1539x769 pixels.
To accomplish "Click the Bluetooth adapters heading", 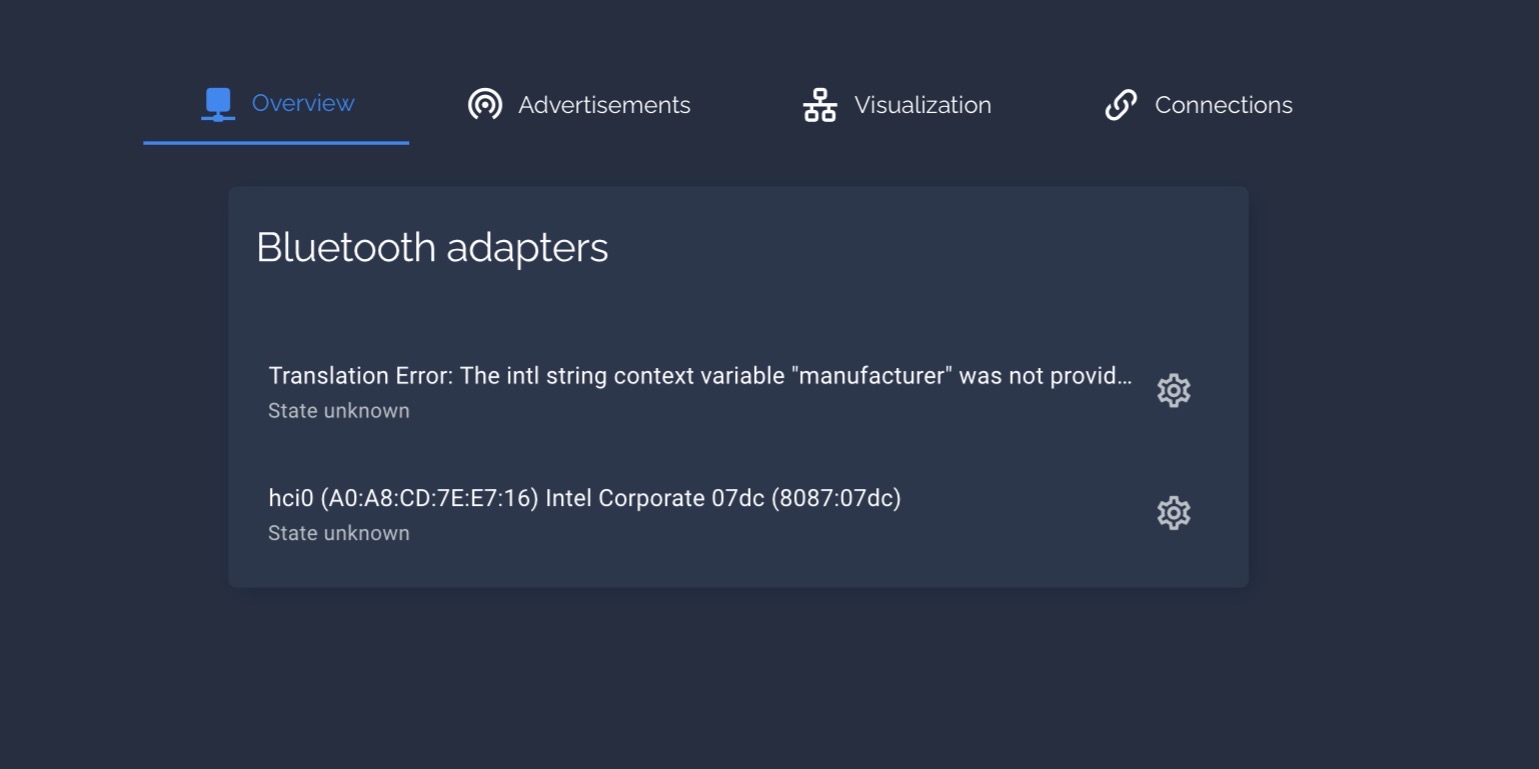I will (x=432, y=247).
